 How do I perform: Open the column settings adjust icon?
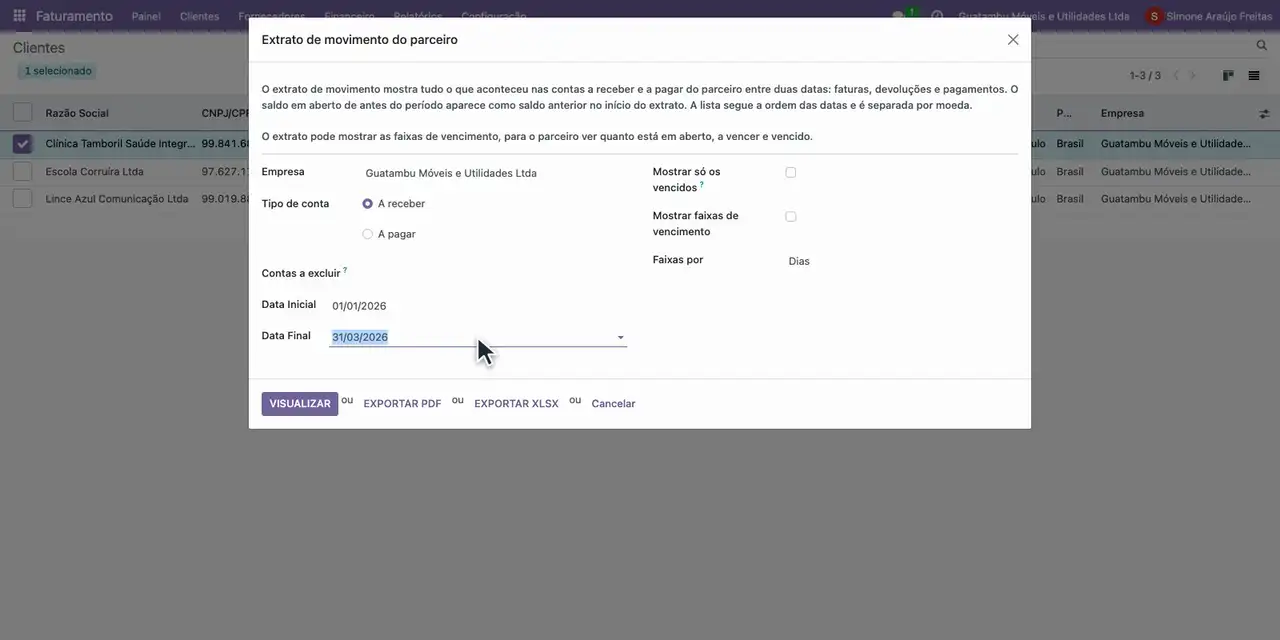[x=1264, y=114]
